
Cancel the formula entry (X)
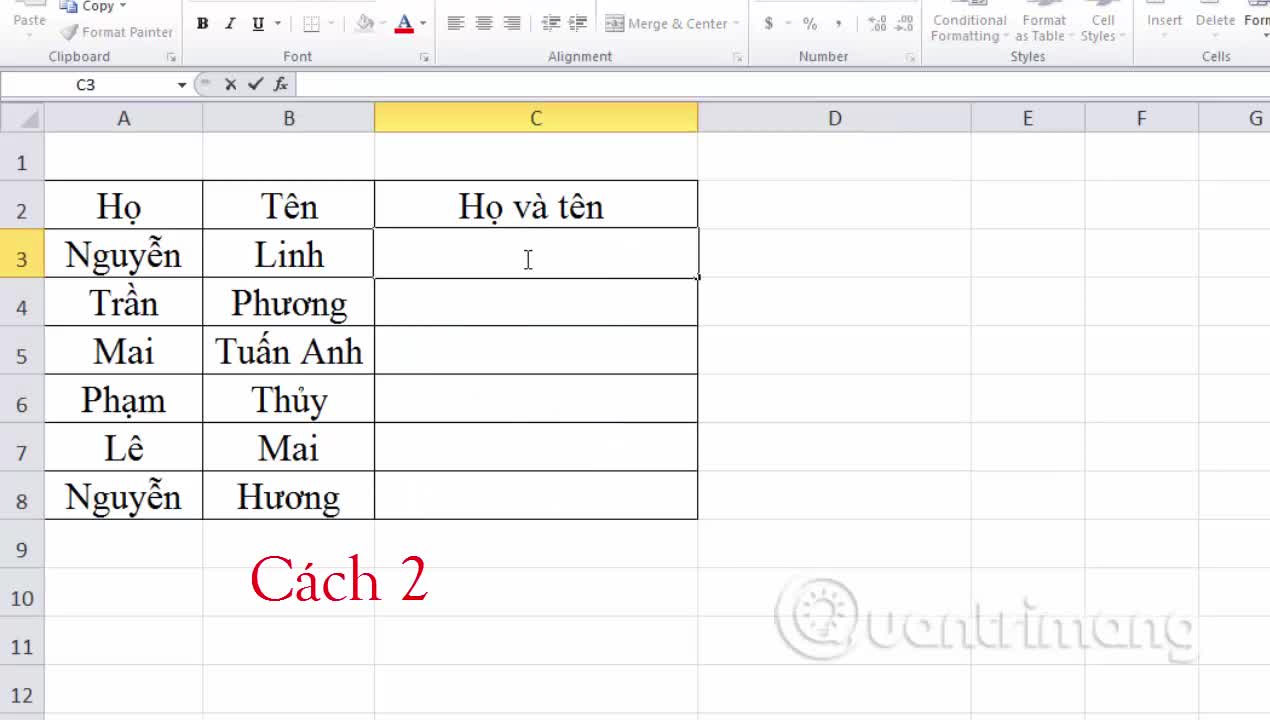231,85
